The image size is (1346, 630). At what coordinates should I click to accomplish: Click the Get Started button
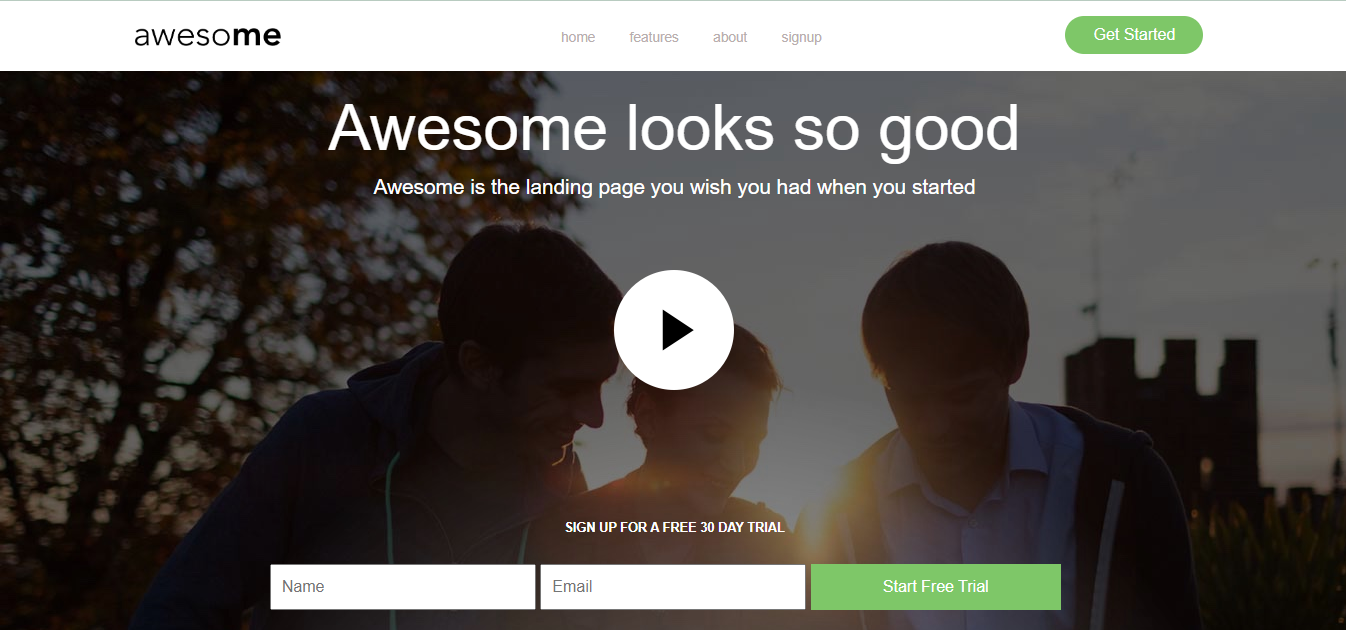pos(1134,35)
